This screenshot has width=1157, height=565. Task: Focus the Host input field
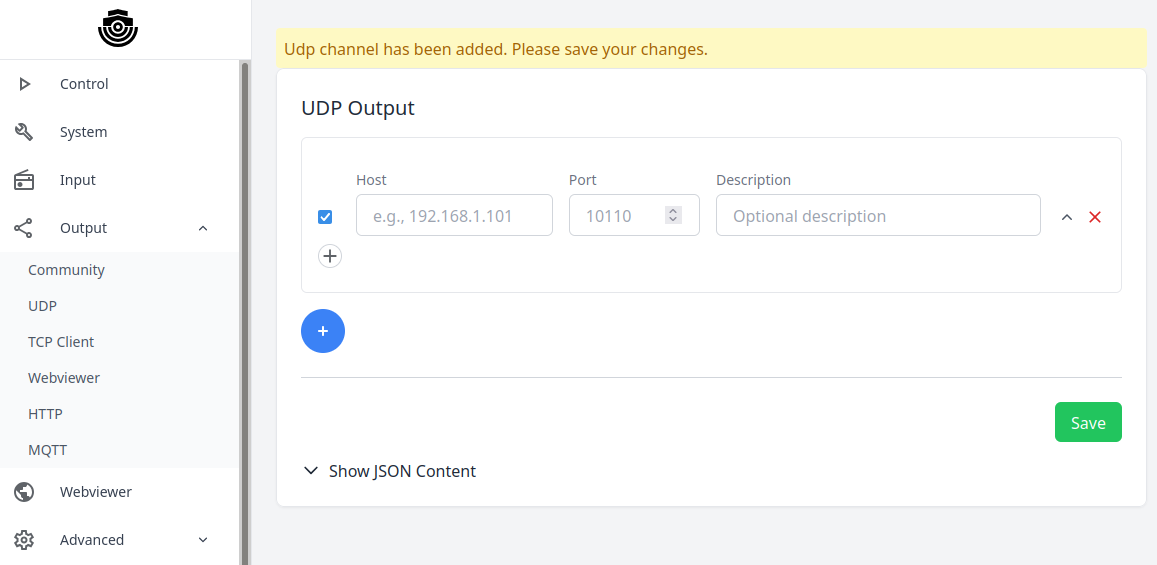point(455,215)
